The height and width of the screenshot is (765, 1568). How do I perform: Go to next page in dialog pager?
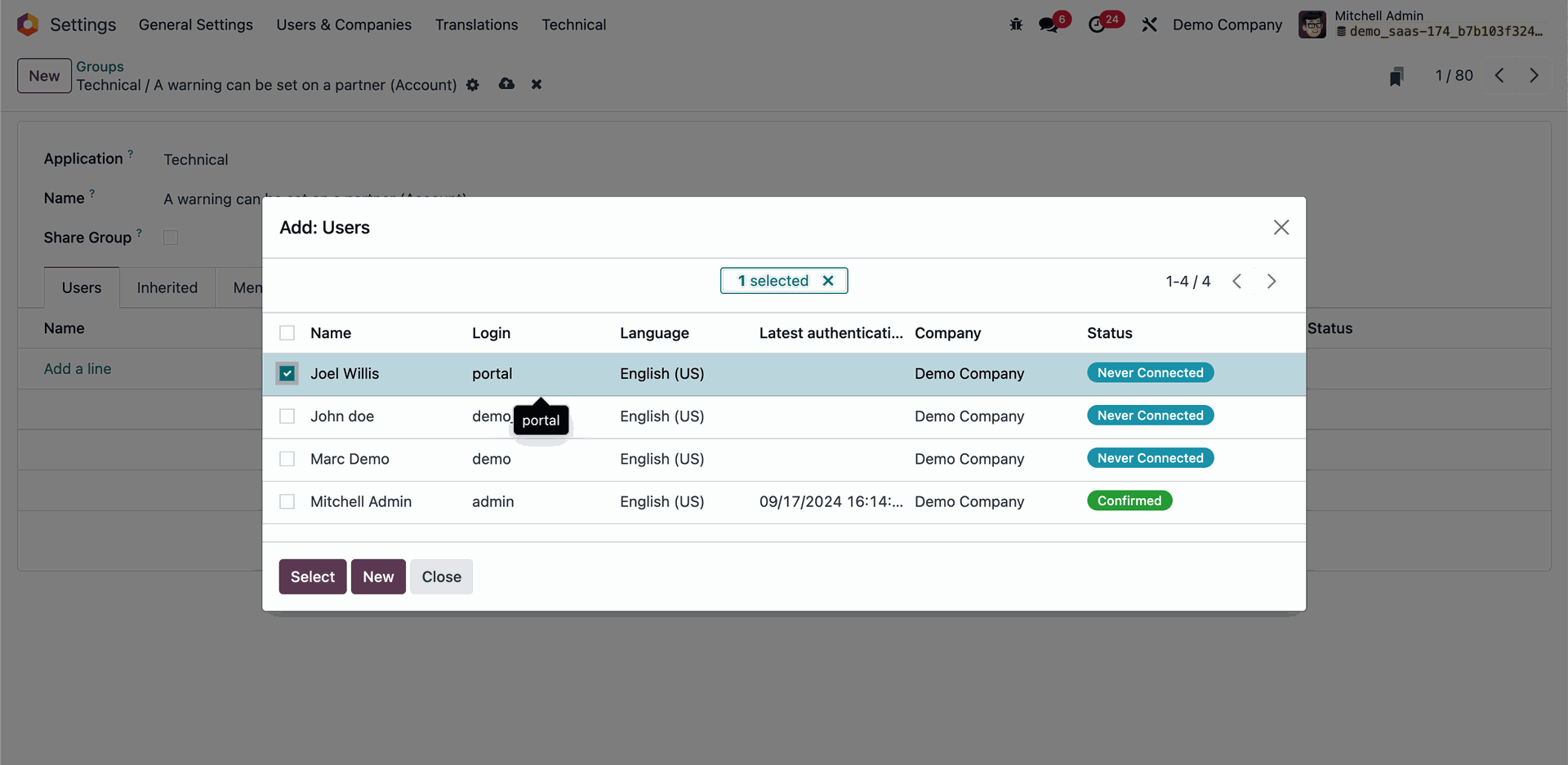(x=1272, y=282)
